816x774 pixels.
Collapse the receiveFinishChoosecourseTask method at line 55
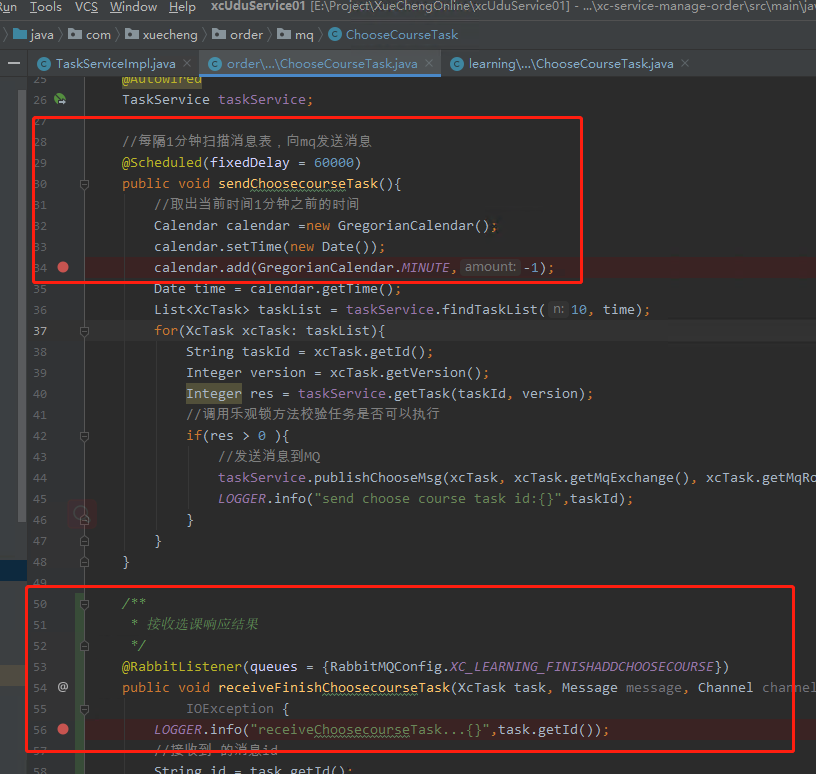tap(84, 709)
